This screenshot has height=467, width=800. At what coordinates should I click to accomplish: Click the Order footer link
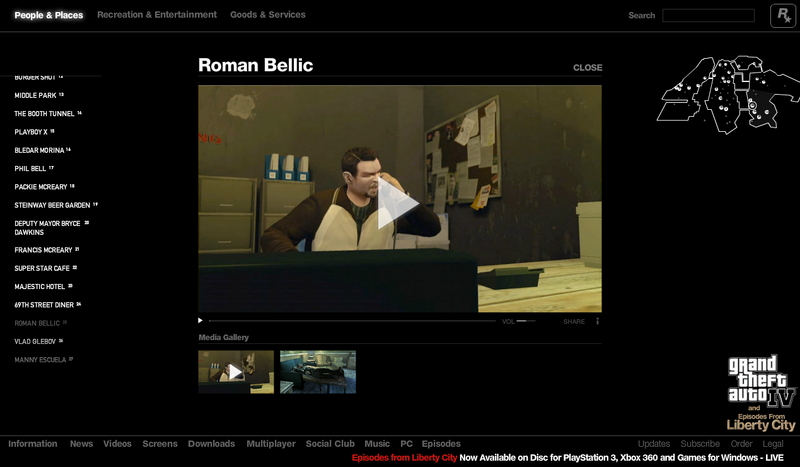tap(741, 444)
